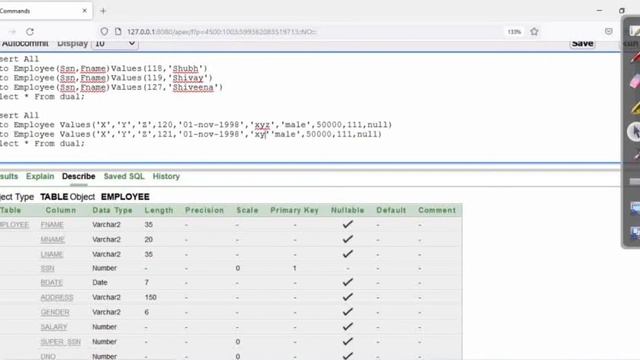
Task: Click the Nullable checkmark in FNAME row
Action: 348,224
